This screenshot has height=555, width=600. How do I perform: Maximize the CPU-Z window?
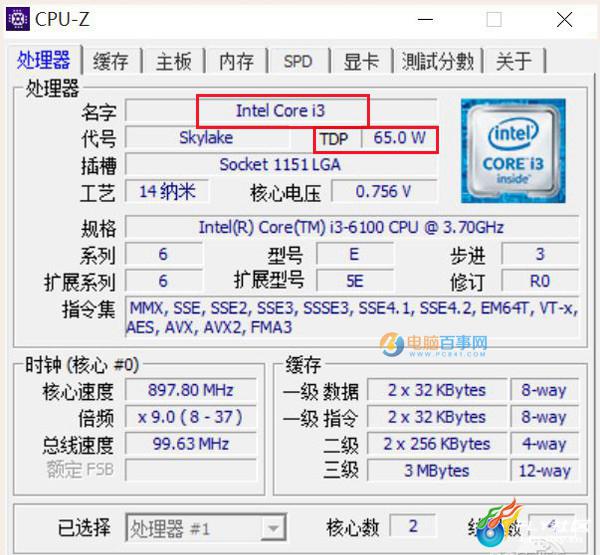click(494, 19)
